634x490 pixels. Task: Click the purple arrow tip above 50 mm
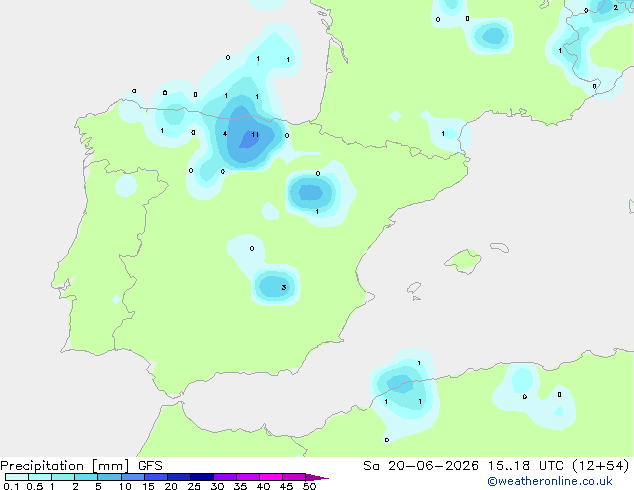coord(317,477)
